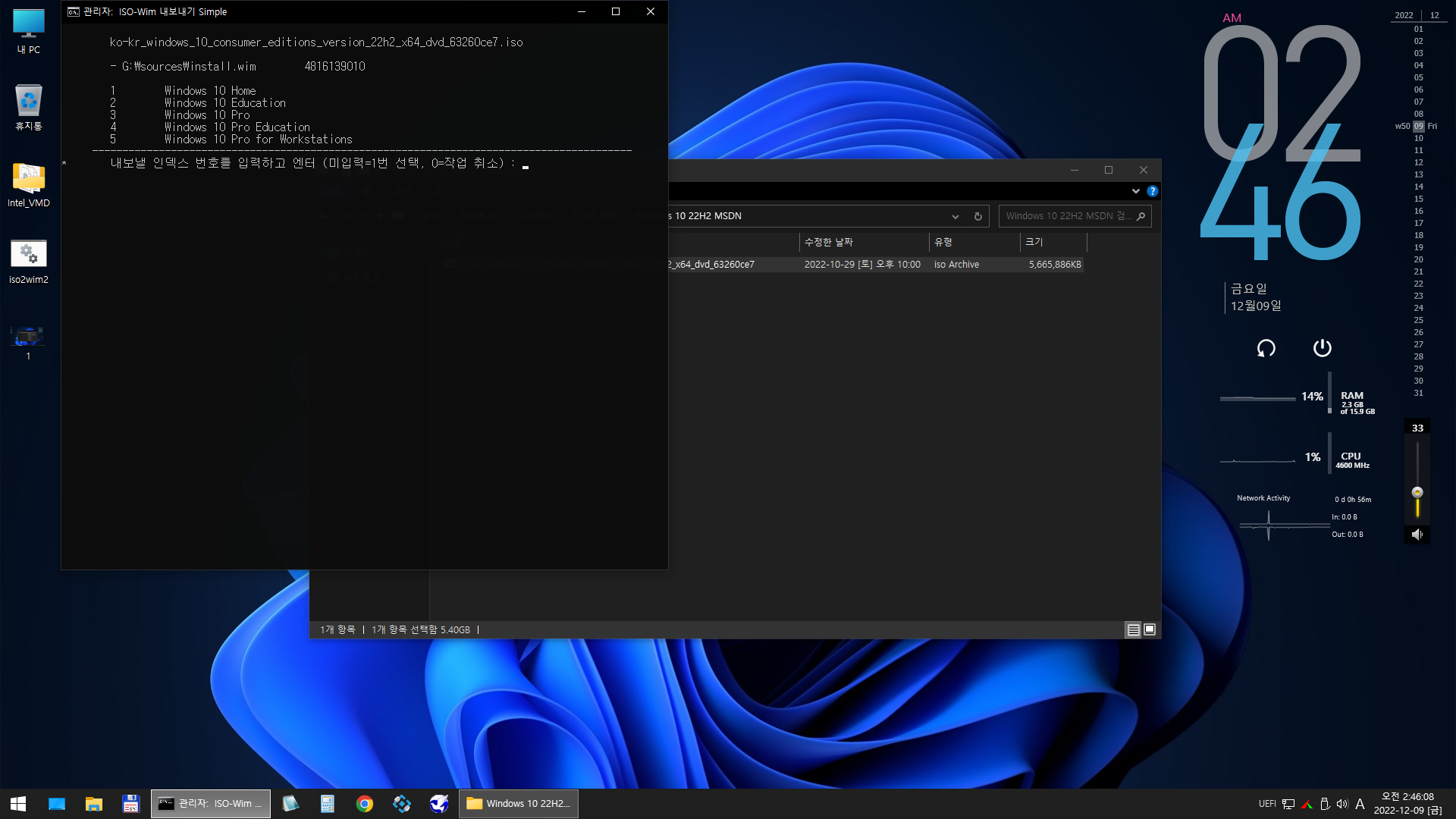Switch to Windows 10 22H2 folder taskbar button
1456x819 pixels.
519,804
